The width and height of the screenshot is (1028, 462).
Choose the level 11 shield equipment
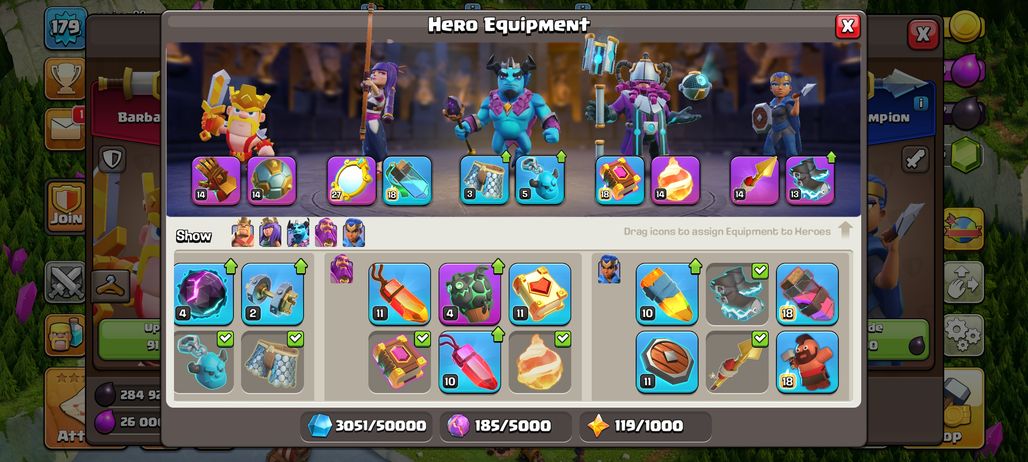[x=667, y=362]
